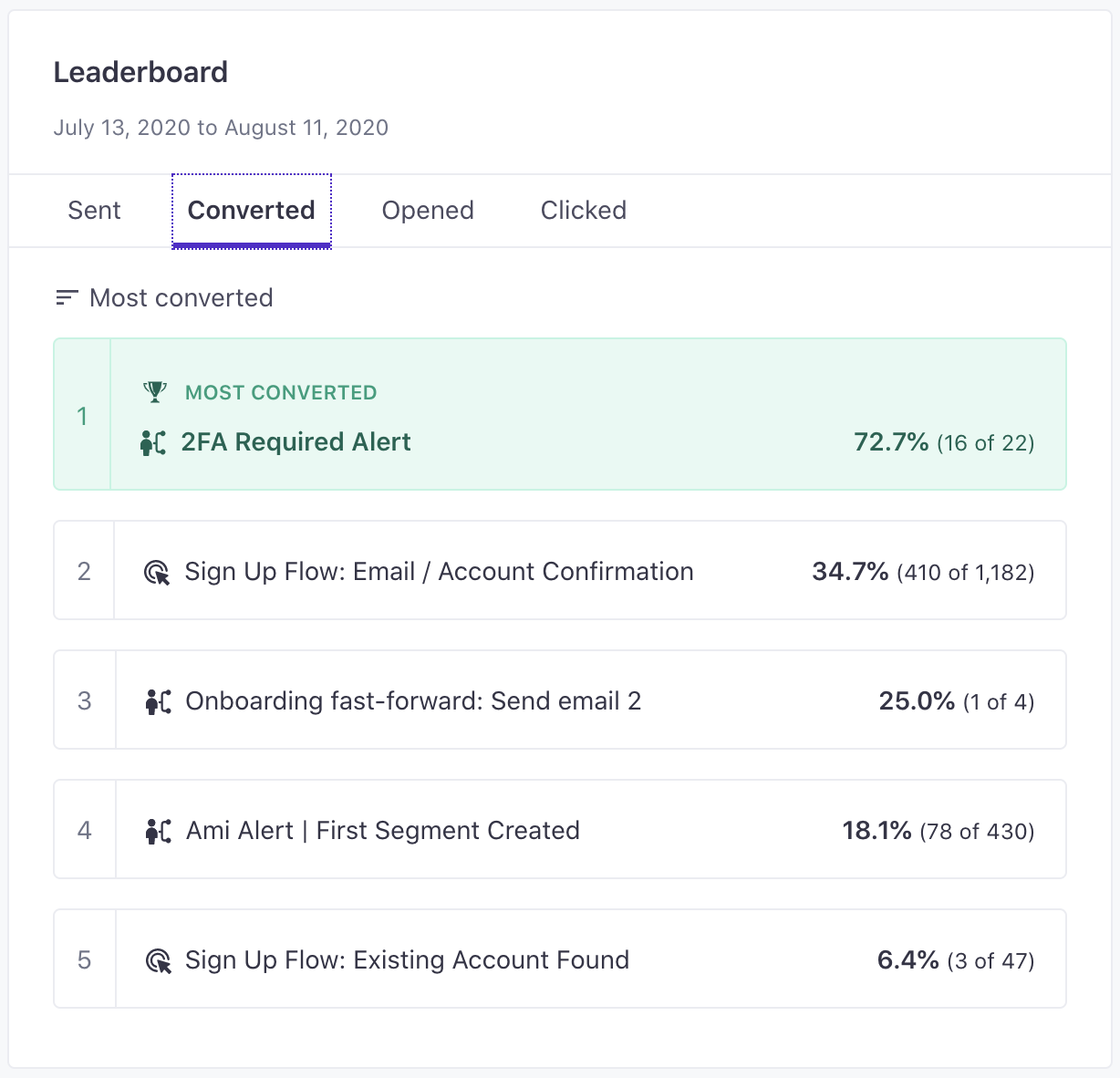Viewport: 1120px width, 1078px height.
Task: Open the 2FA Required Alert campaign
Action: [x=296, y=442]
